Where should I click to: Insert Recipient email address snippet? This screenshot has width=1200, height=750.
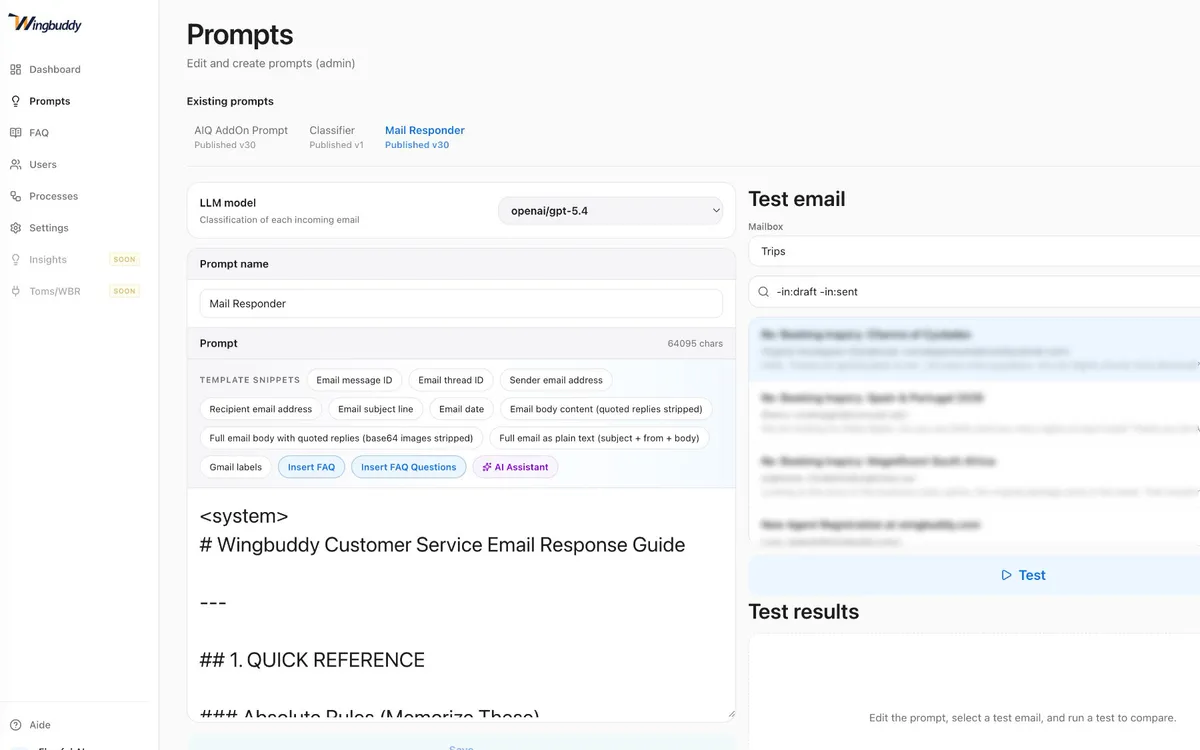[x=261, y=409]
